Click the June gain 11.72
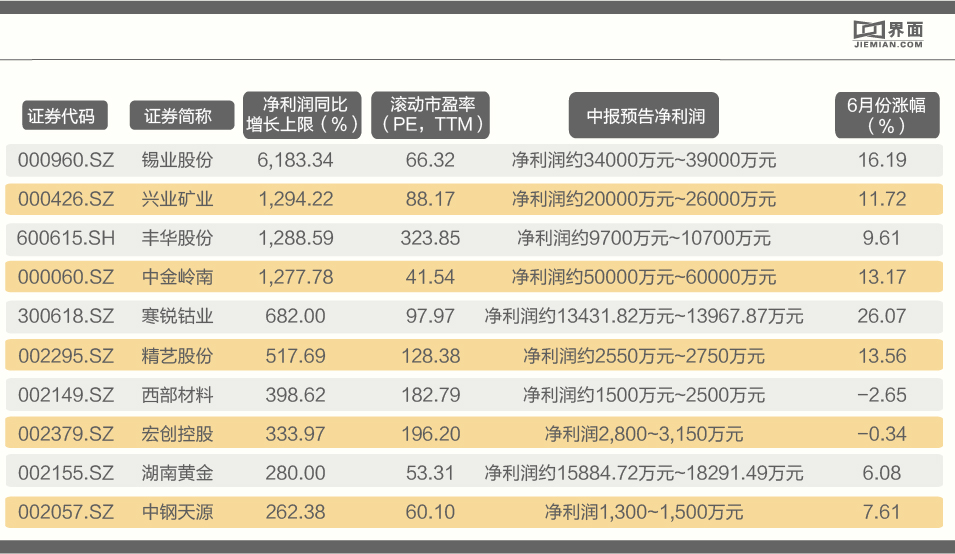This screenshot has width=955, height=554. [882, 199]
